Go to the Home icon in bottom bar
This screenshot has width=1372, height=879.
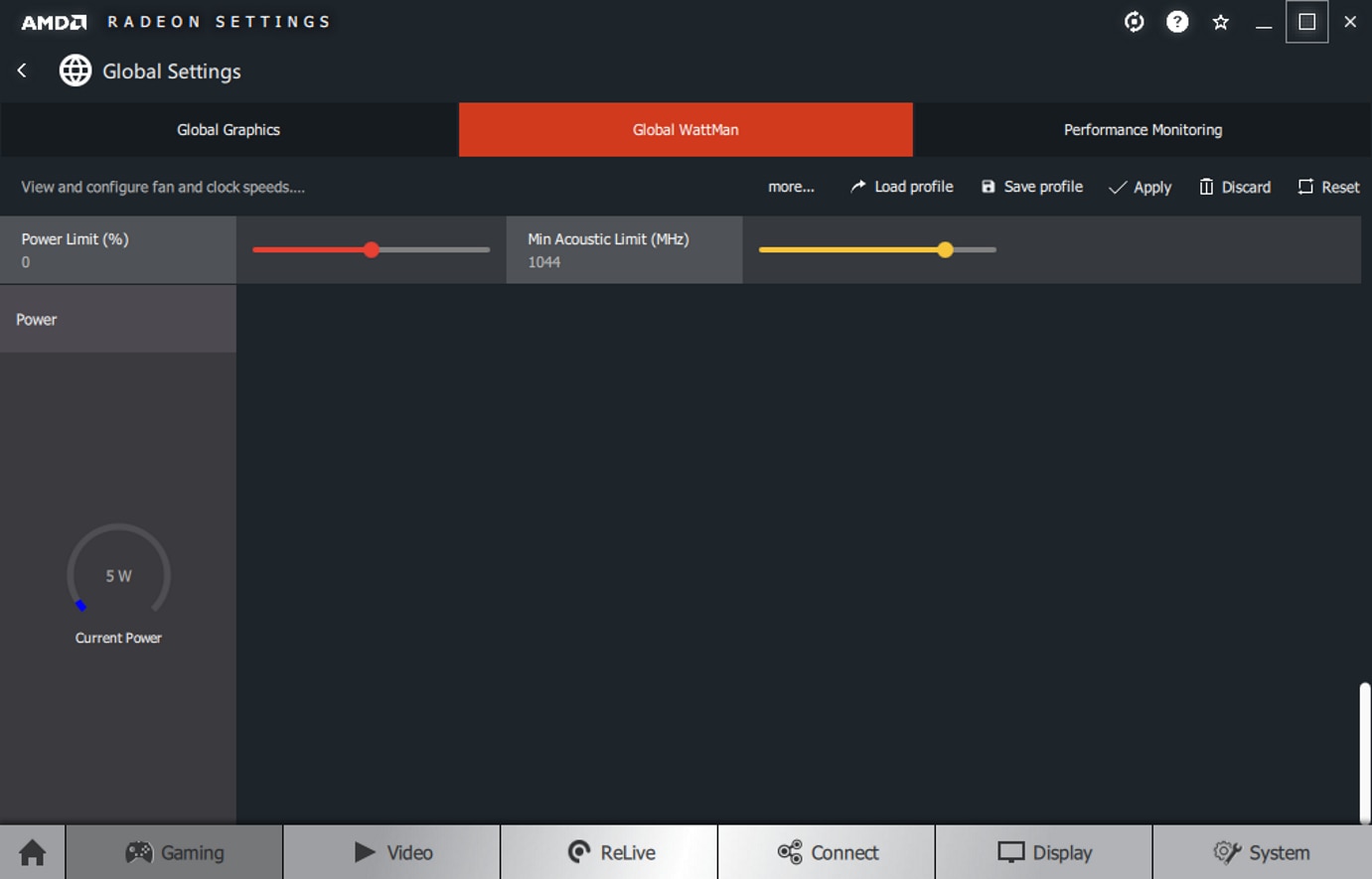[33, 852]
